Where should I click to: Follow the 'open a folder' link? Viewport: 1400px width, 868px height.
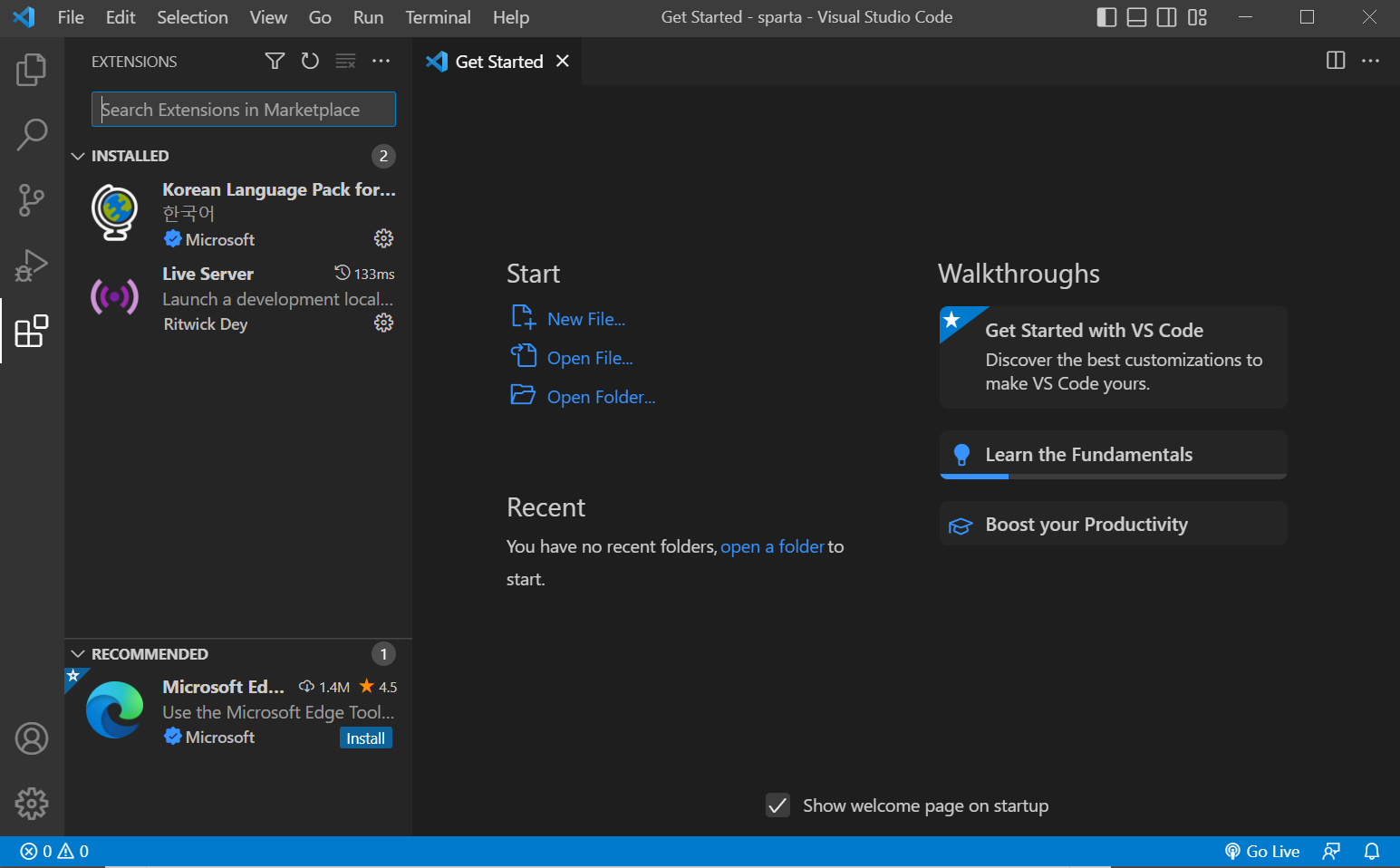tap(772, 546)
